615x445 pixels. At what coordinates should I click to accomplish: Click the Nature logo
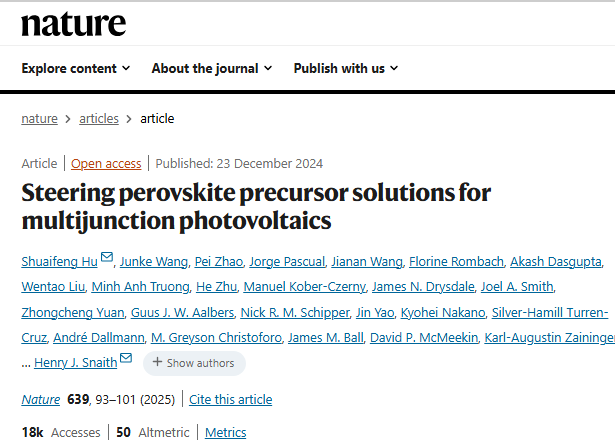[74, 23]
